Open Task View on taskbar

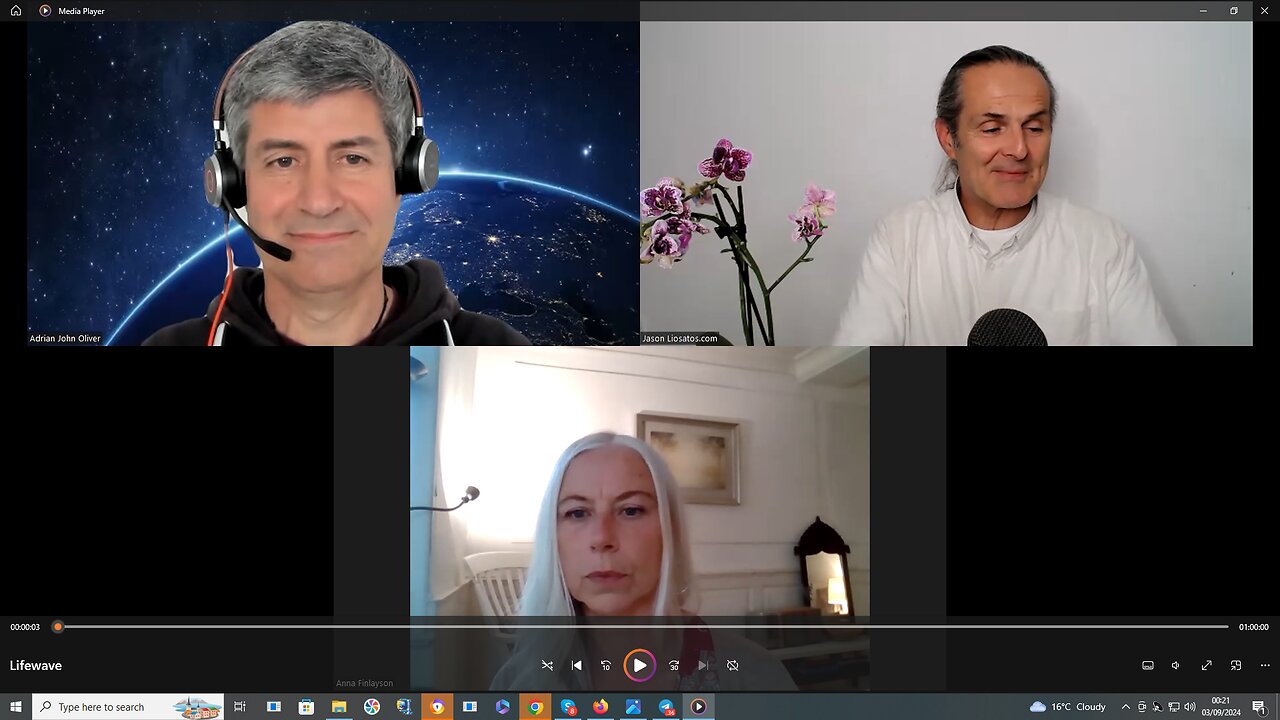pos(240,707)
